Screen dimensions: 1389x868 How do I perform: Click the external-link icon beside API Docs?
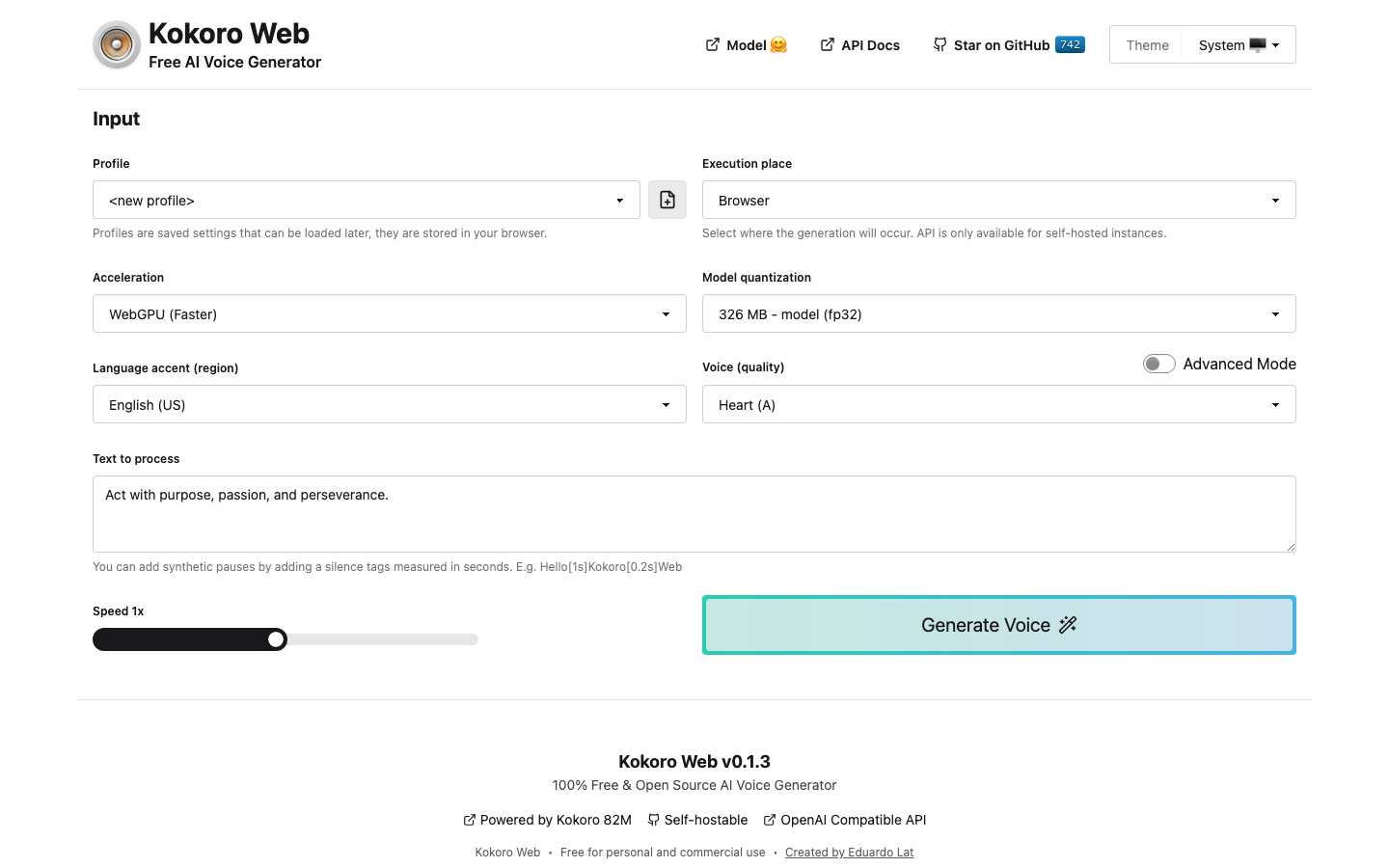click(828, 44)
